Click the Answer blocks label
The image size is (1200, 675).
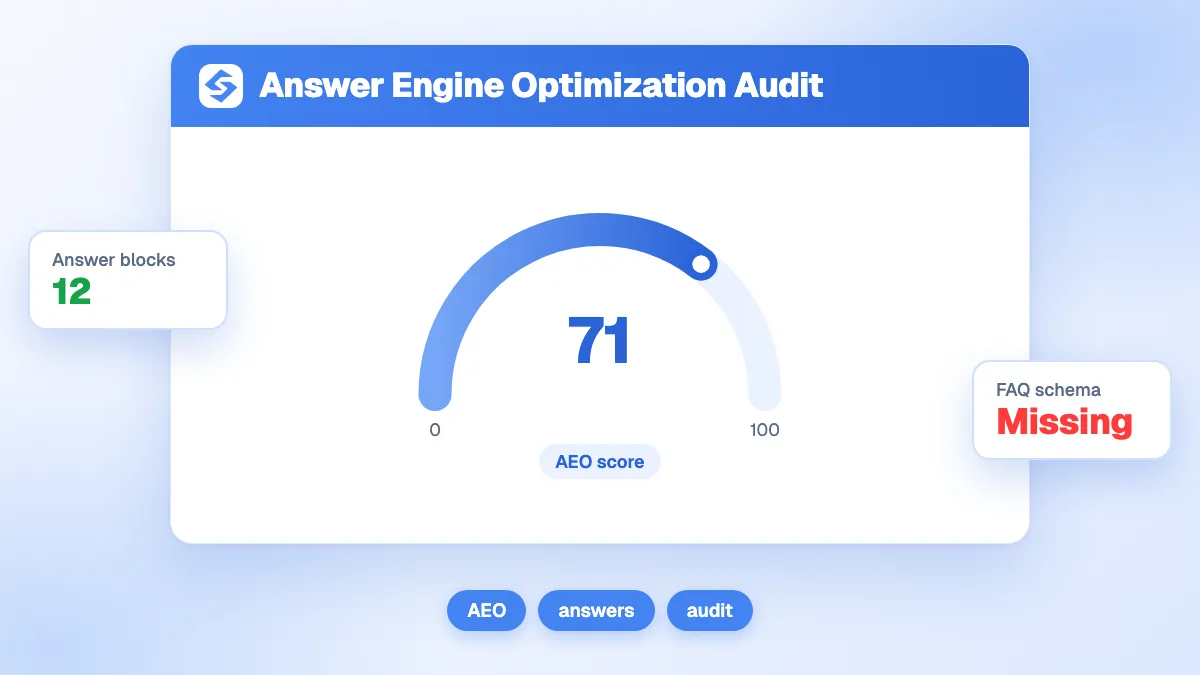[114, 260]
